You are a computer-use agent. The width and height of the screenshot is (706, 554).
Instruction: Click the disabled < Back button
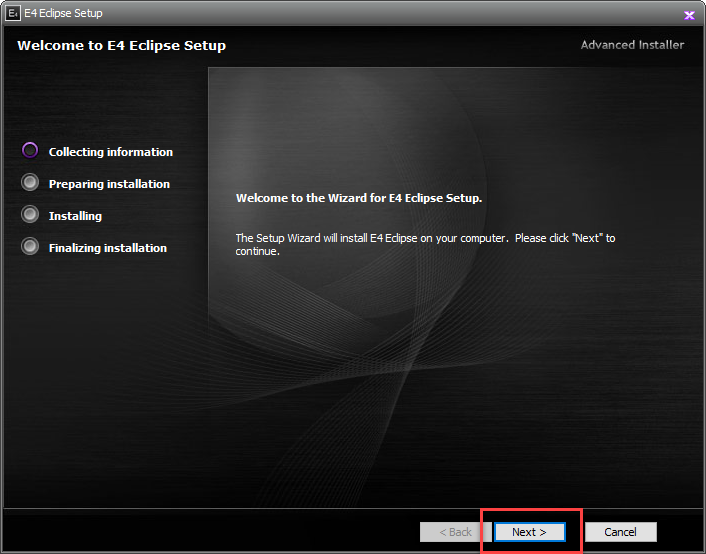click(455, 532)
